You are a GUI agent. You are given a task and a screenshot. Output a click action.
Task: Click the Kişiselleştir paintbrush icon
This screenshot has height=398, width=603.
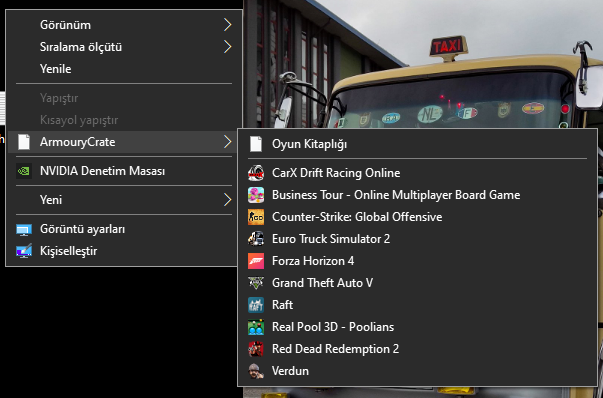click(x=24, y=251)
